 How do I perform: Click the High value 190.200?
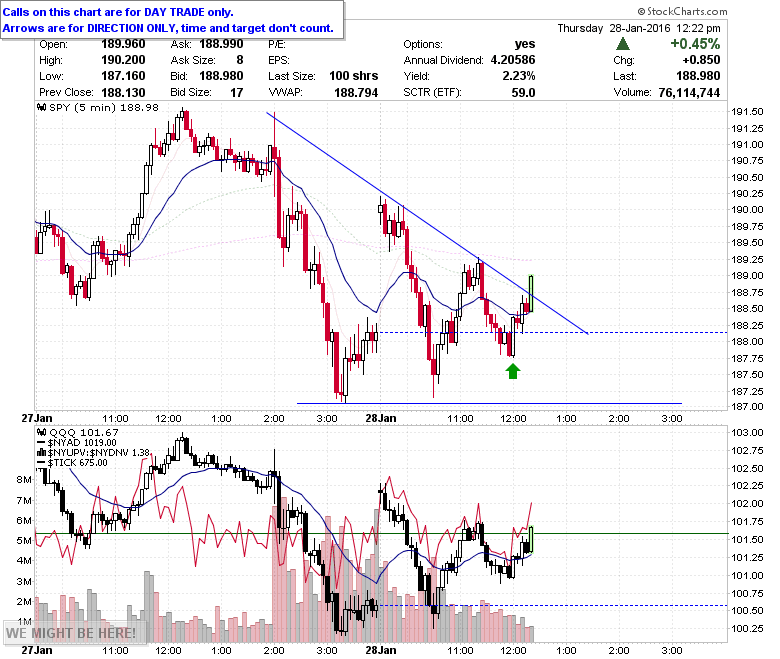click(123, 60)
